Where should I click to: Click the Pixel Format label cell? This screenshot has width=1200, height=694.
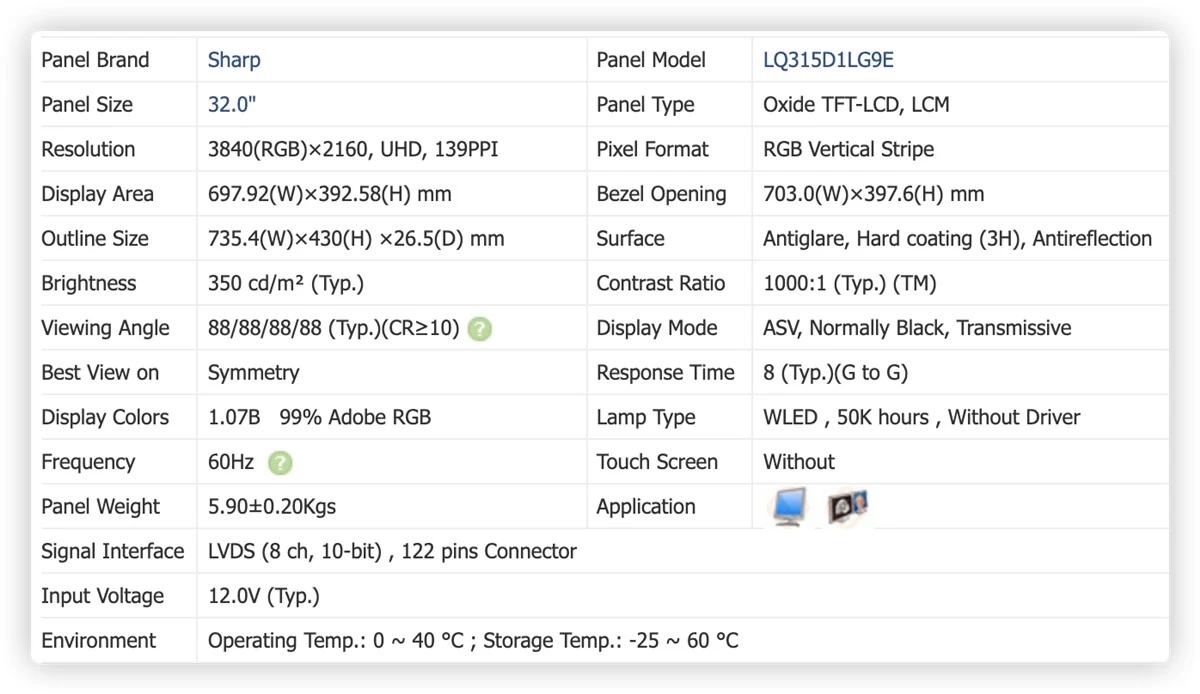click(670, 149)
